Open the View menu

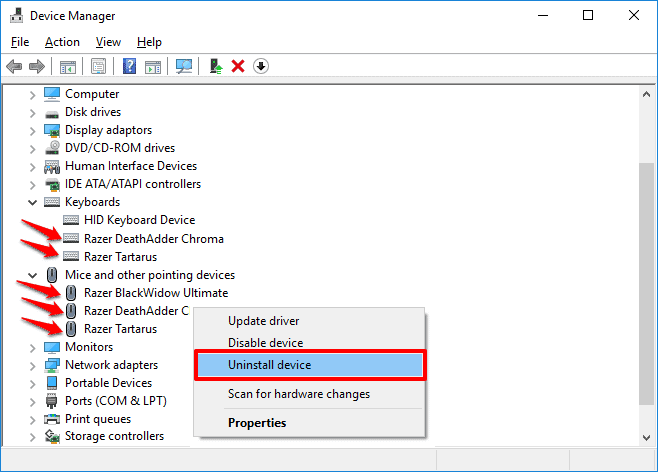click(108, 42)
